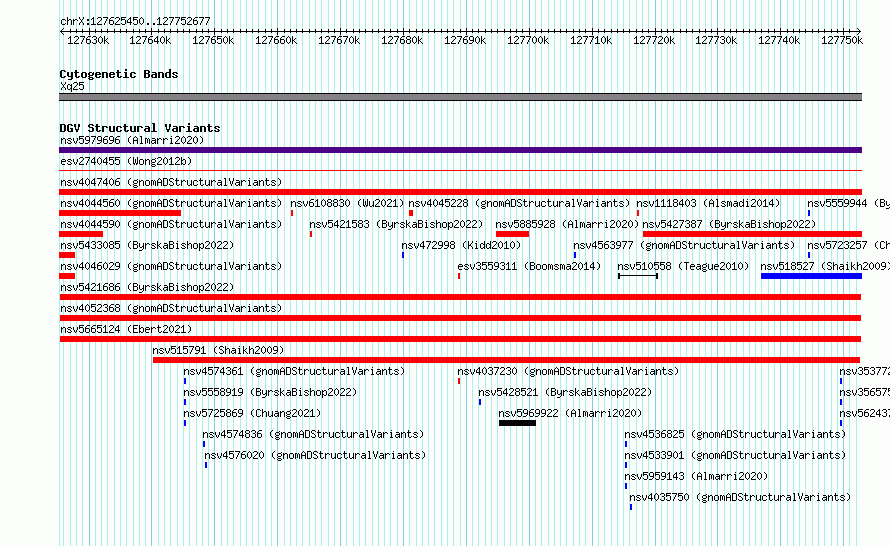890x546 pixels.
Task: Select nsv4035750 (gnomADStructuralVariants) label
Action: click(740, 497)
